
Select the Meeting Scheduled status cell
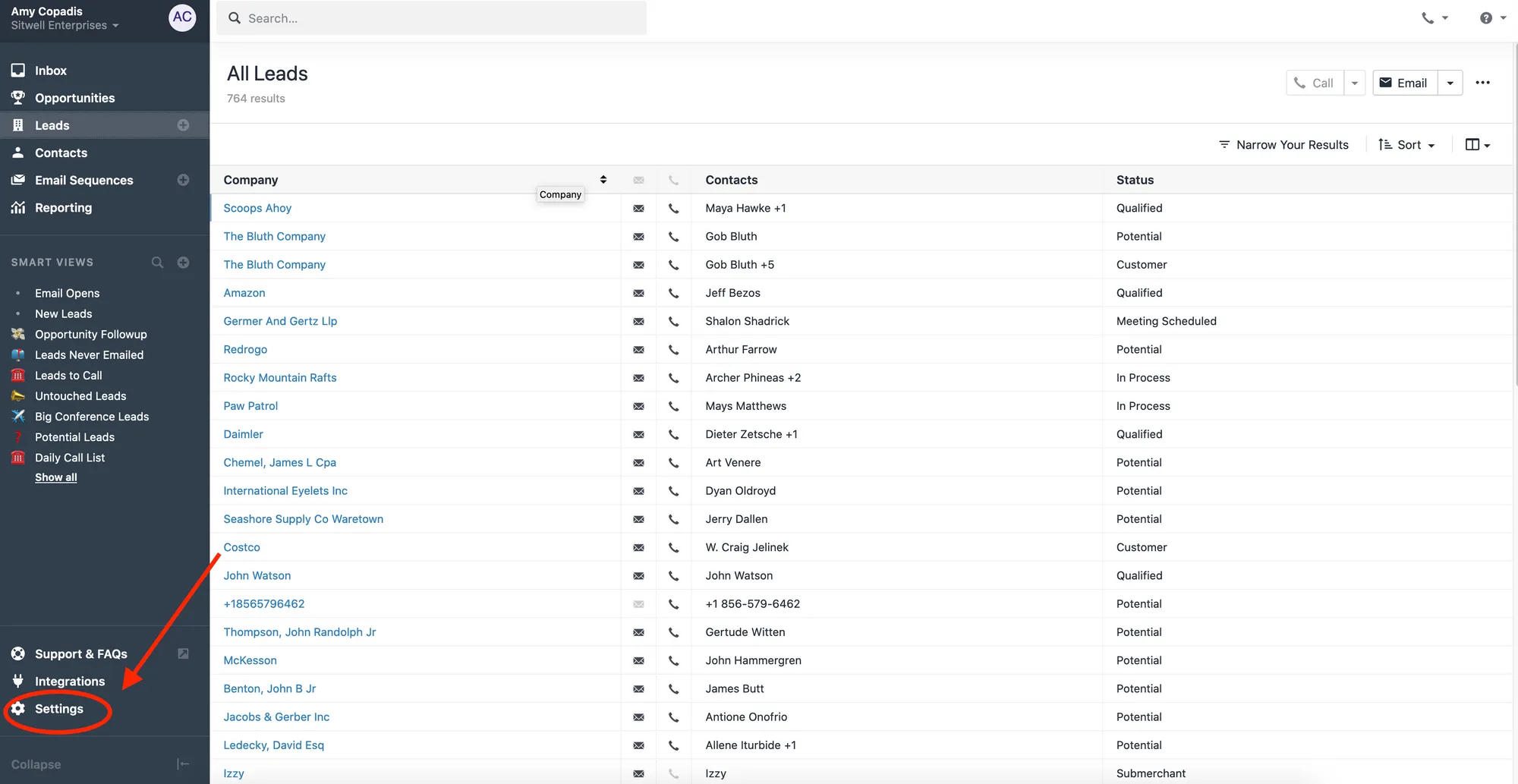point(1307,321)
